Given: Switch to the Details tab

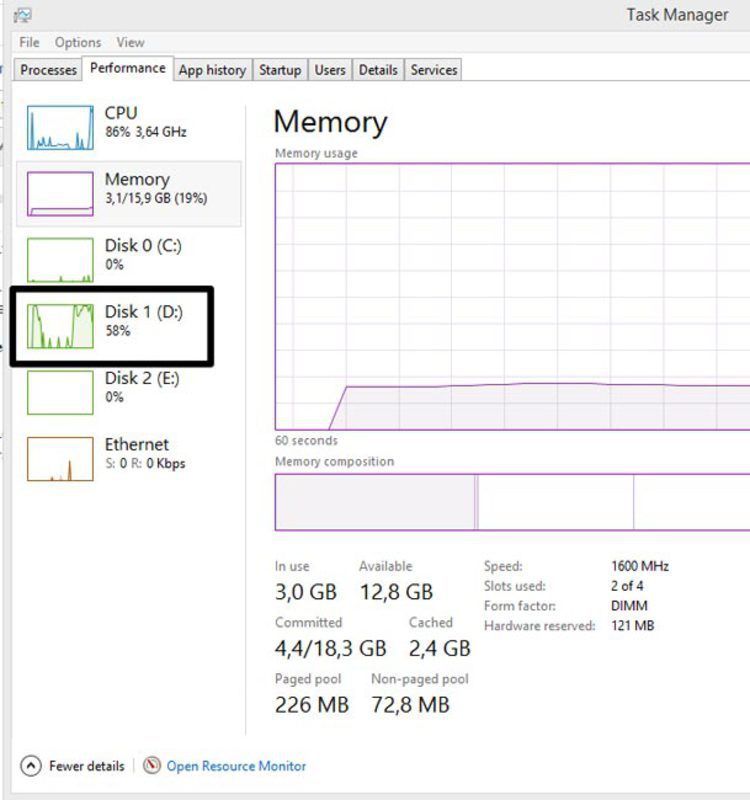Looking at the screenshot, I should tap(378, 70).
